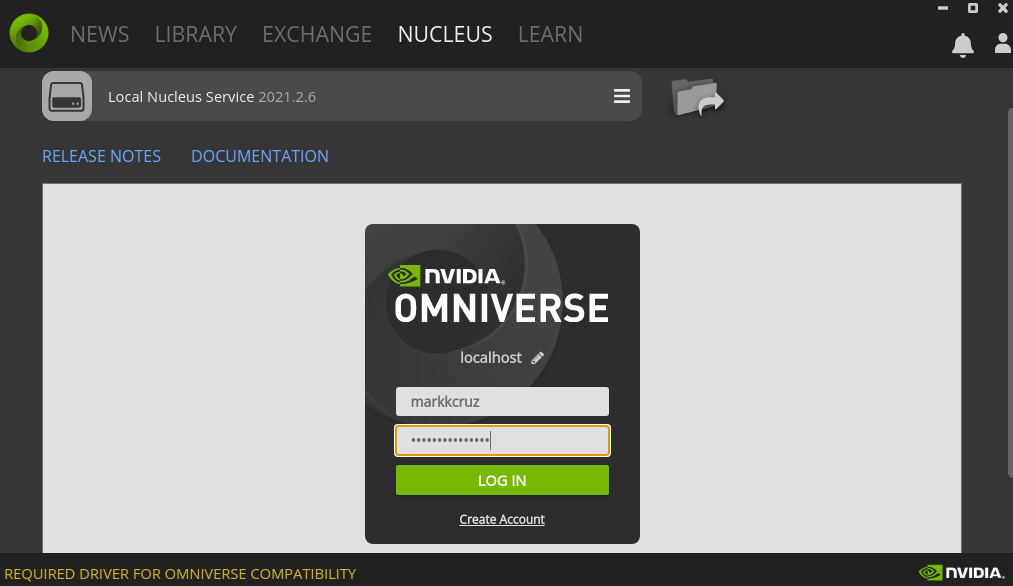Click the required driver warning message
Viewport: 1013px width, 586px height.
pyautogui.click(x=180, y=574)
